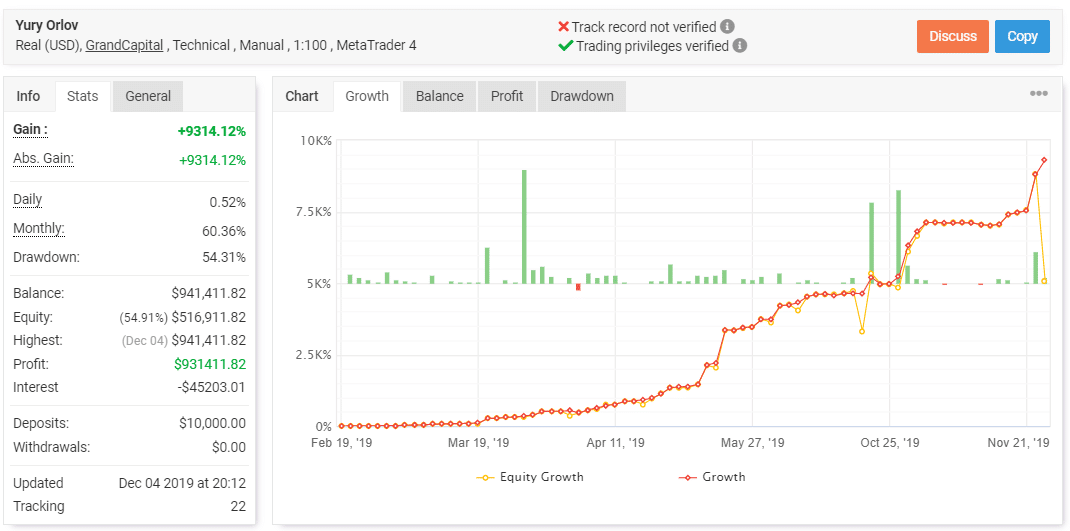Click the blue Copy button
This screenshot has height=531, width=1070.
(1022, 36)
